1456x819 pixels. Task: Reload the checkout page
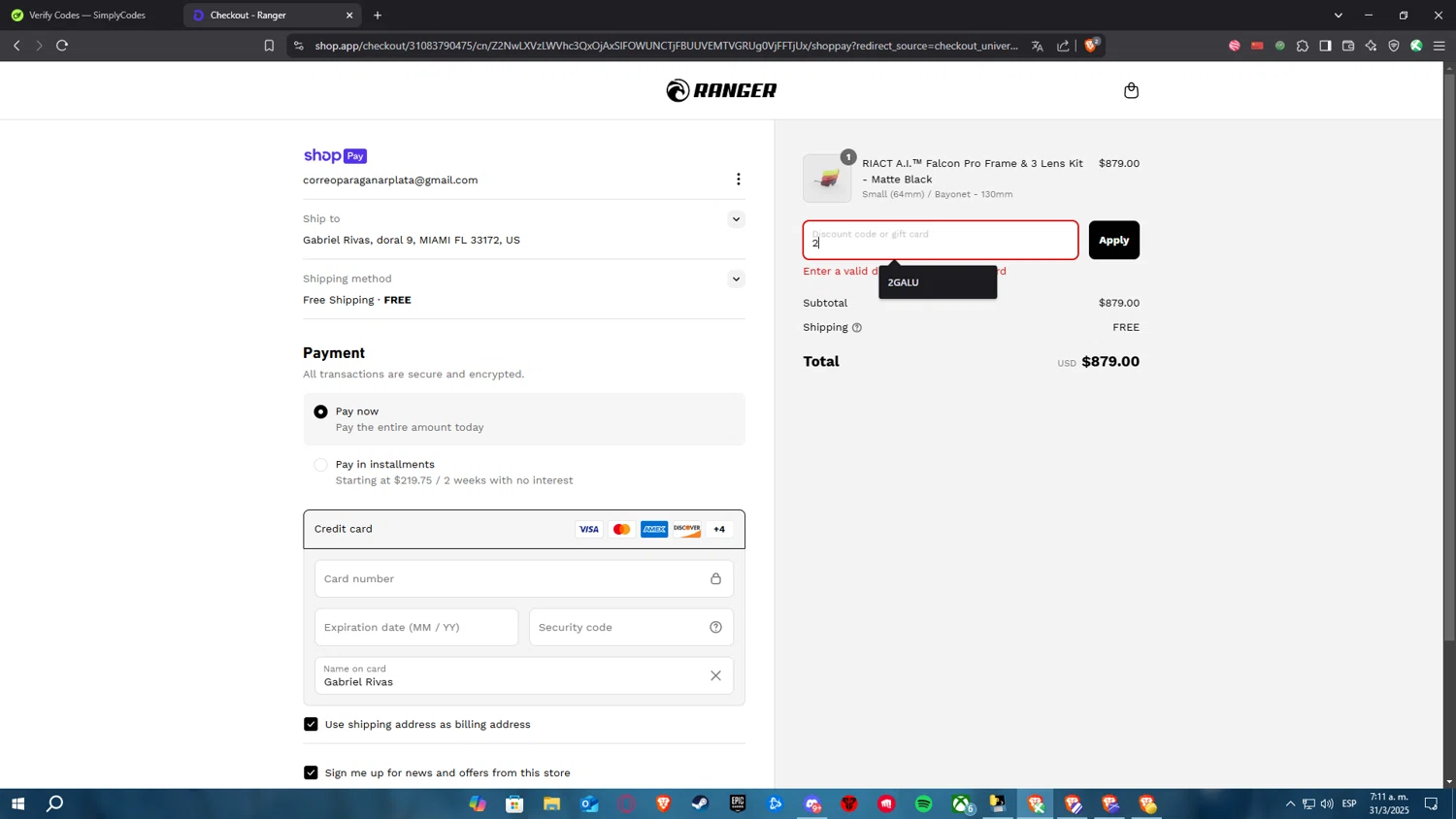pyautogui.click(x=62, y=46)
